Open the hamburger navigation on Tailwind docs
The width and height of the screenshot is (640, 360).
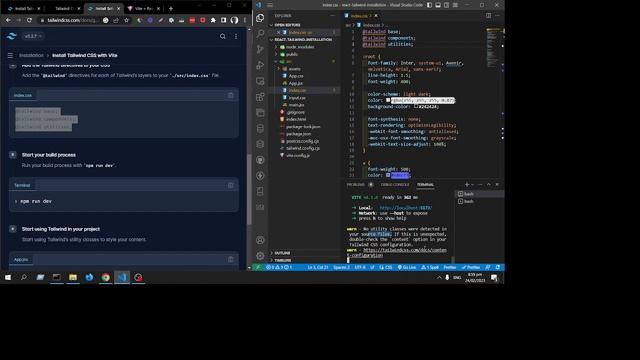click(11, 56)
